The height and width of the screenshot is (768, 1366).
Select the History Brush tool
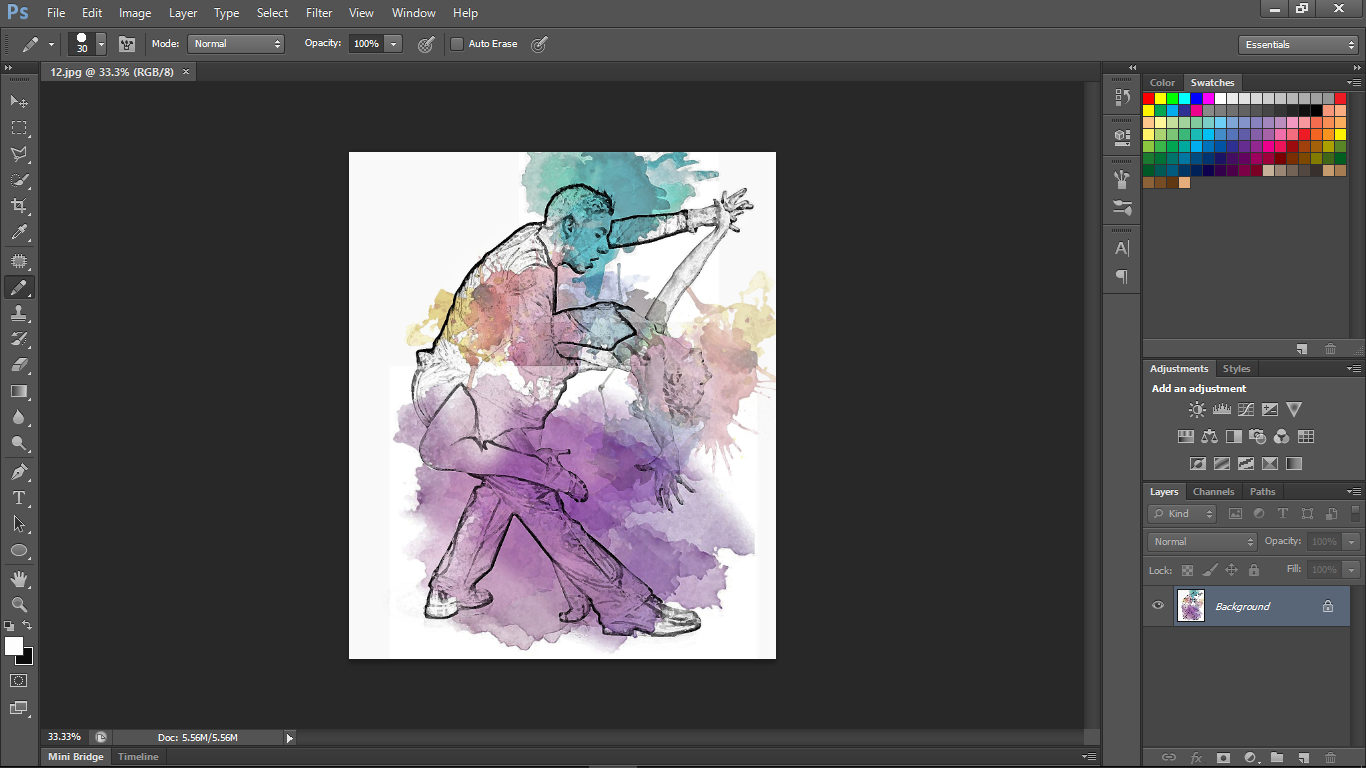19,340
